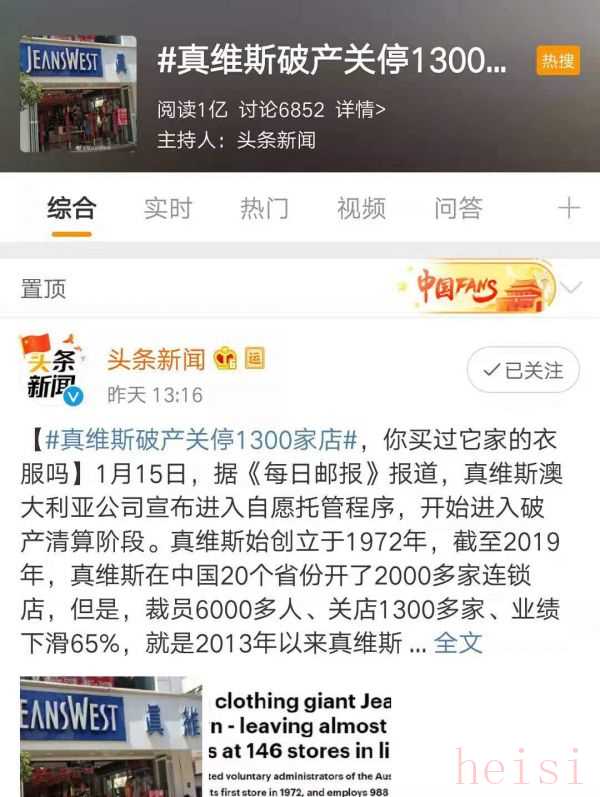Image resolution: width=600 pixels, height=797 pixels.
Task: Tap the orange 运 badge icon
Action: point(255,359)
